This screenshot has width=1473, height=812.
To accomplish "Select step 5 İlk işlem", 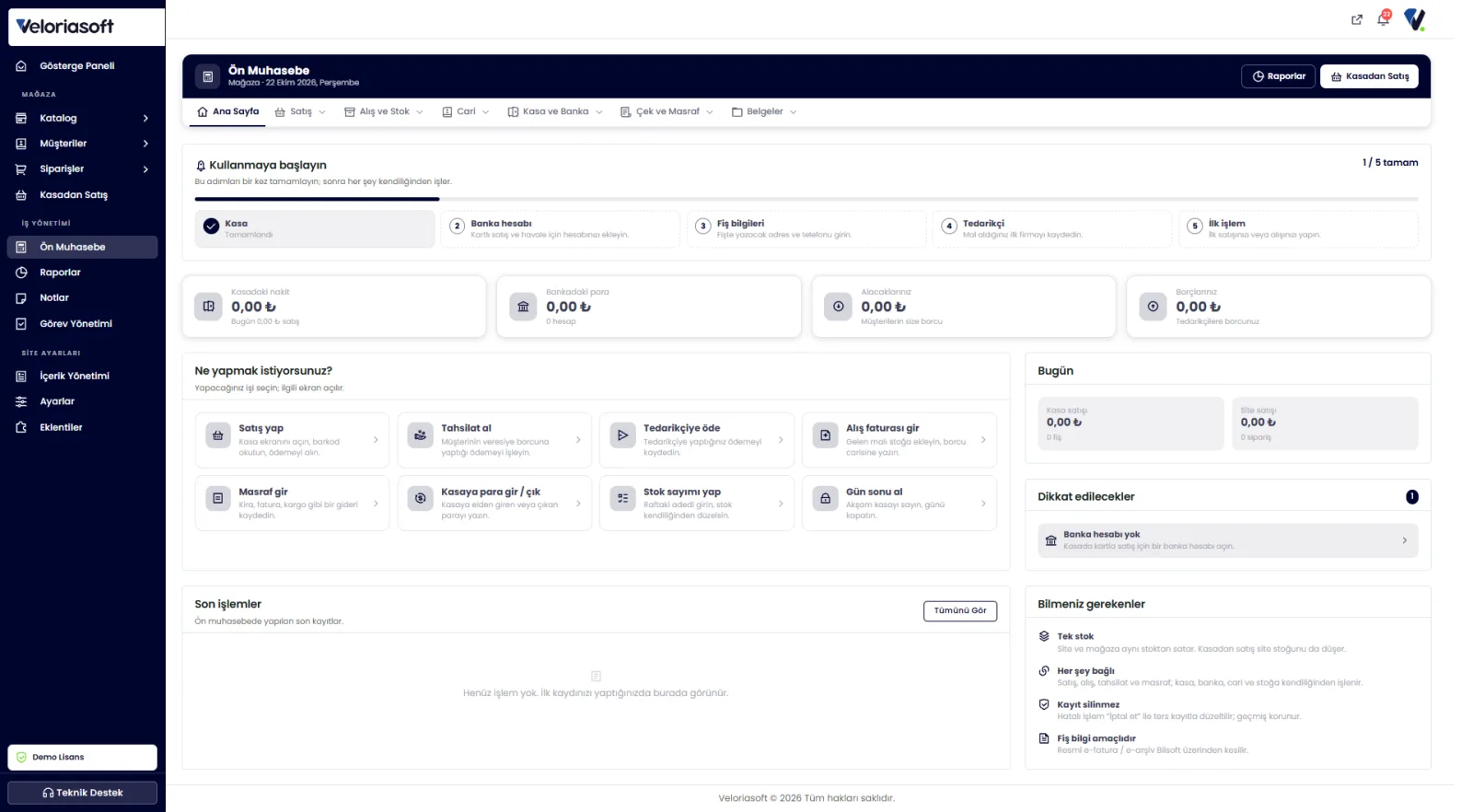I will point(1298,229).
